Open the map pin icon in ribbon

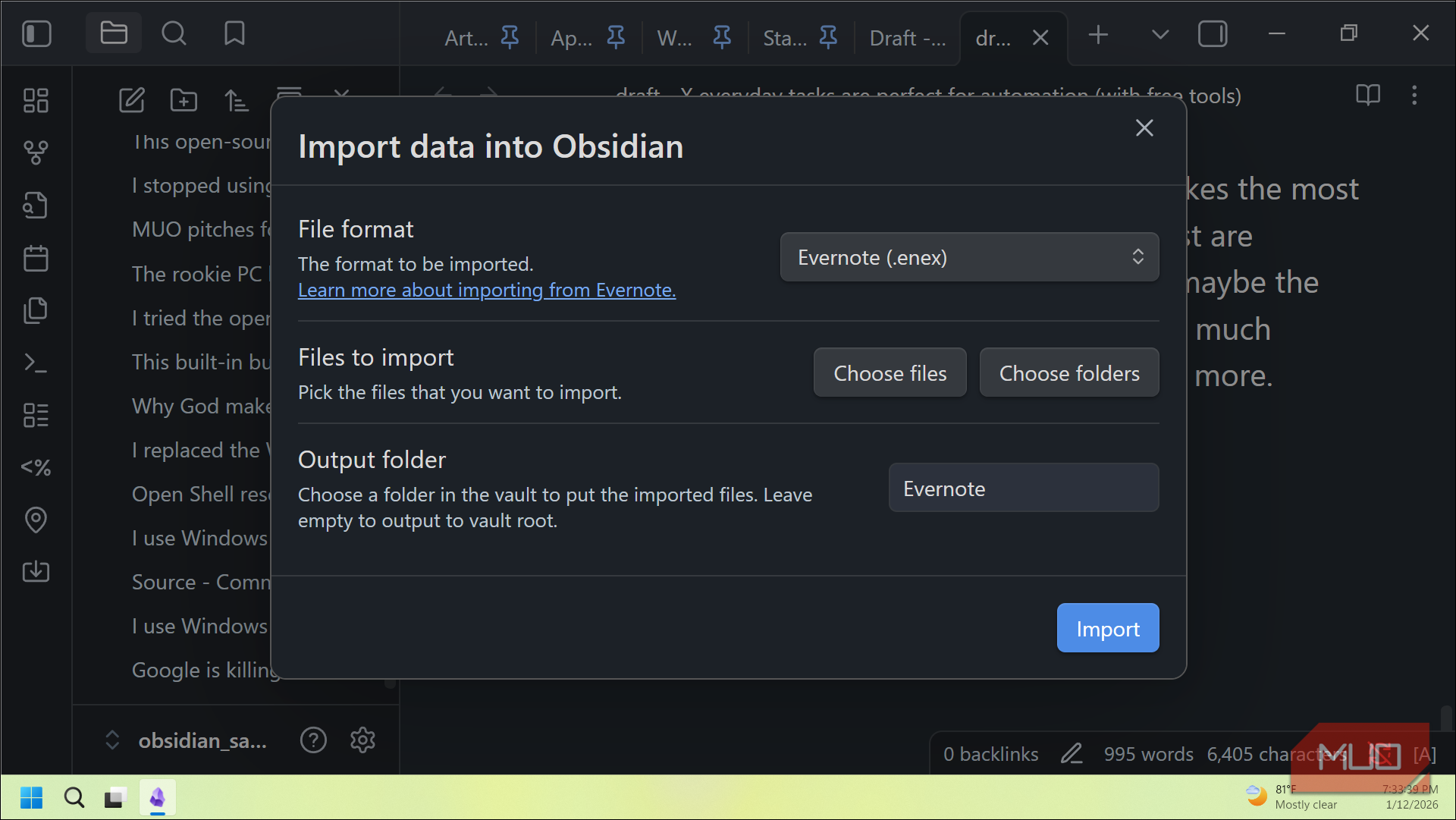point(36,520)
